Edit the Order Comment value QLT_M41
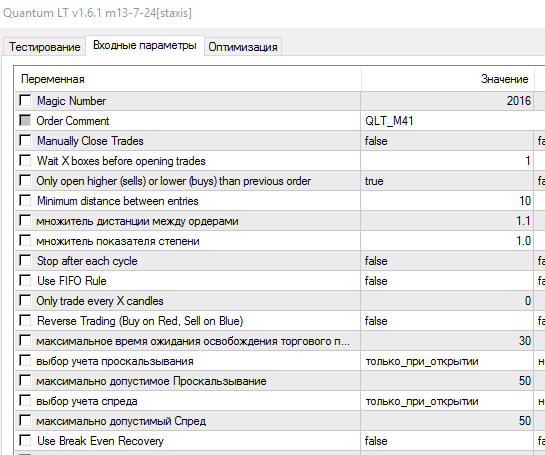The image size is (545, 455). pos(453,121)
